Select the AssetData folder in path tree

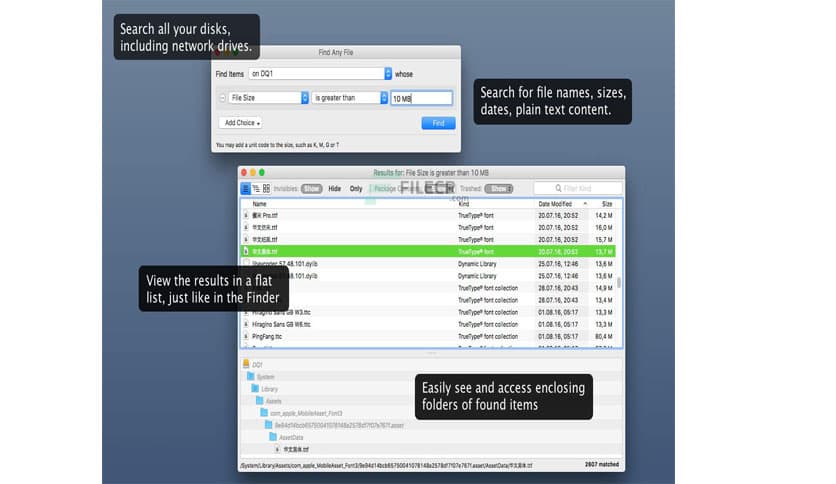click(x=291, y=438)
